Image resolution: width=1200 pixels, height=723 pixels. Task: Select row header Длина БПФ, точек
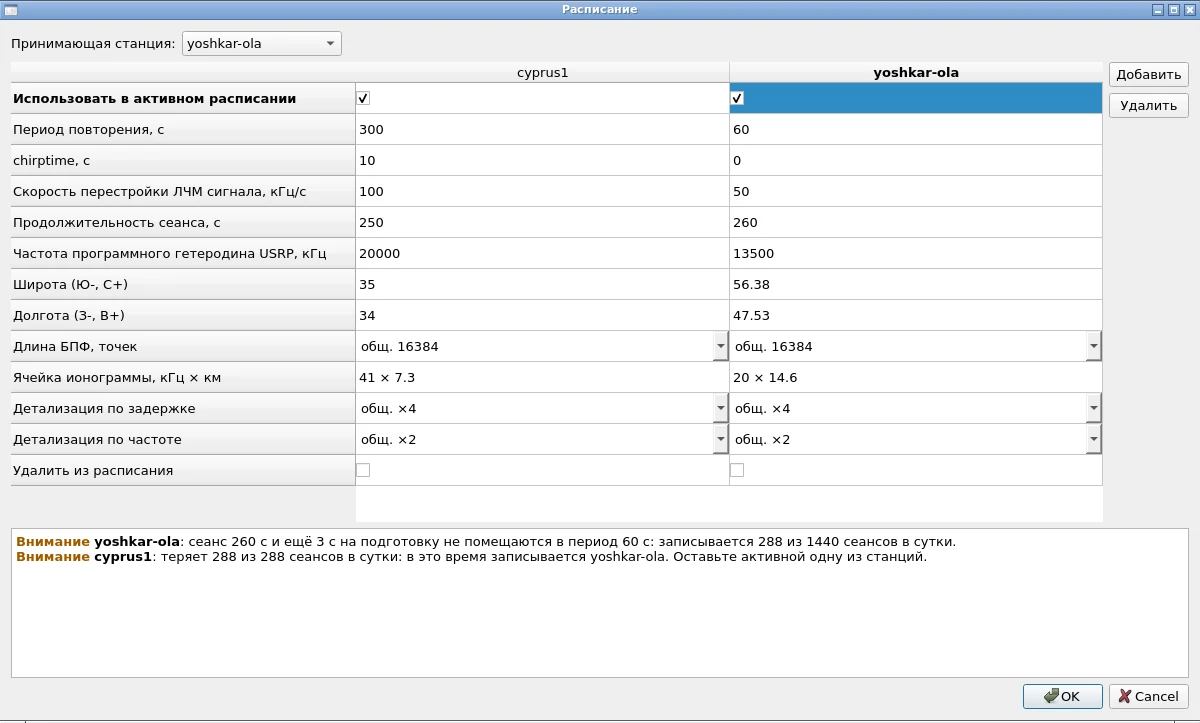pos(183,346)
